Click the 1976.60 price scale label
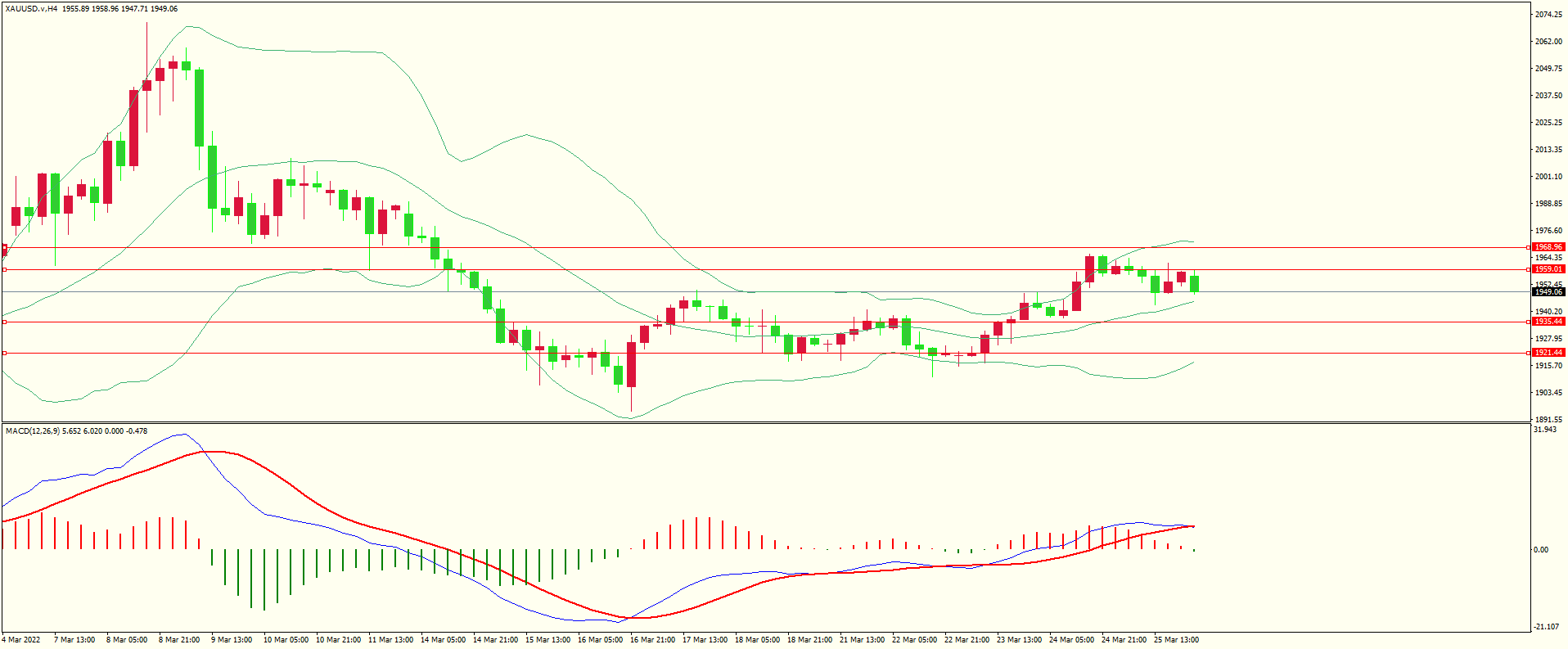The width and height of the screenshot is (1568, 649). (x=1549, y=231)
